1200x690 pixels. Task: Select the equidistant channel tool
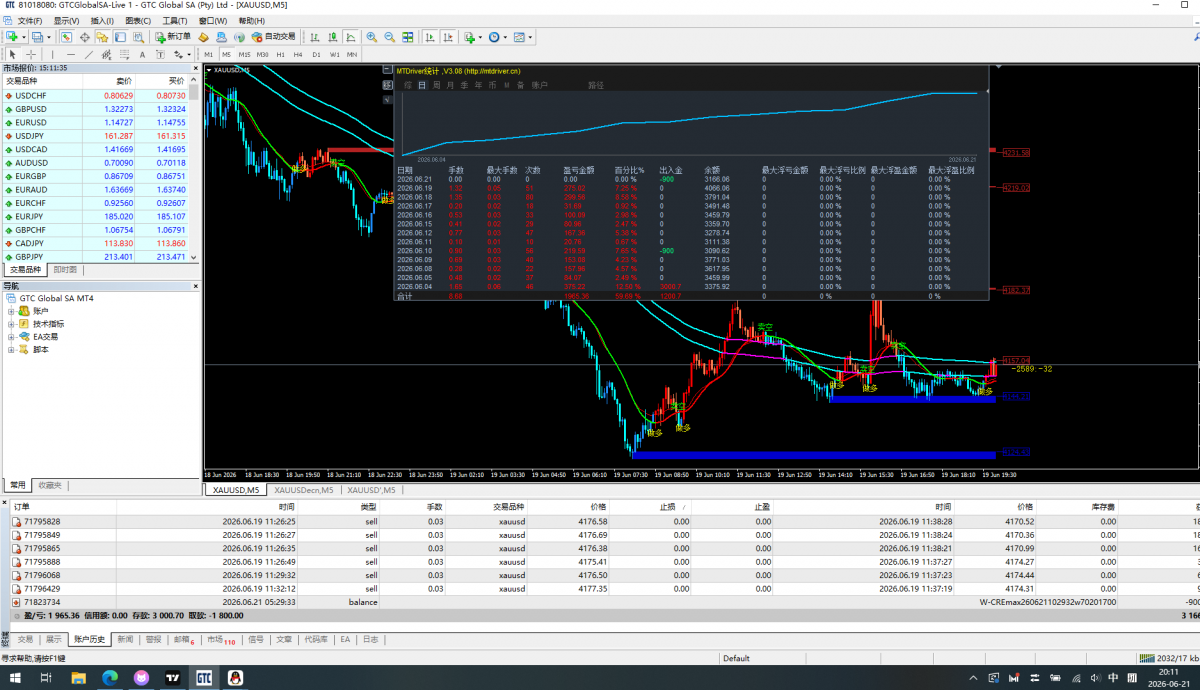tap(106, 53)
